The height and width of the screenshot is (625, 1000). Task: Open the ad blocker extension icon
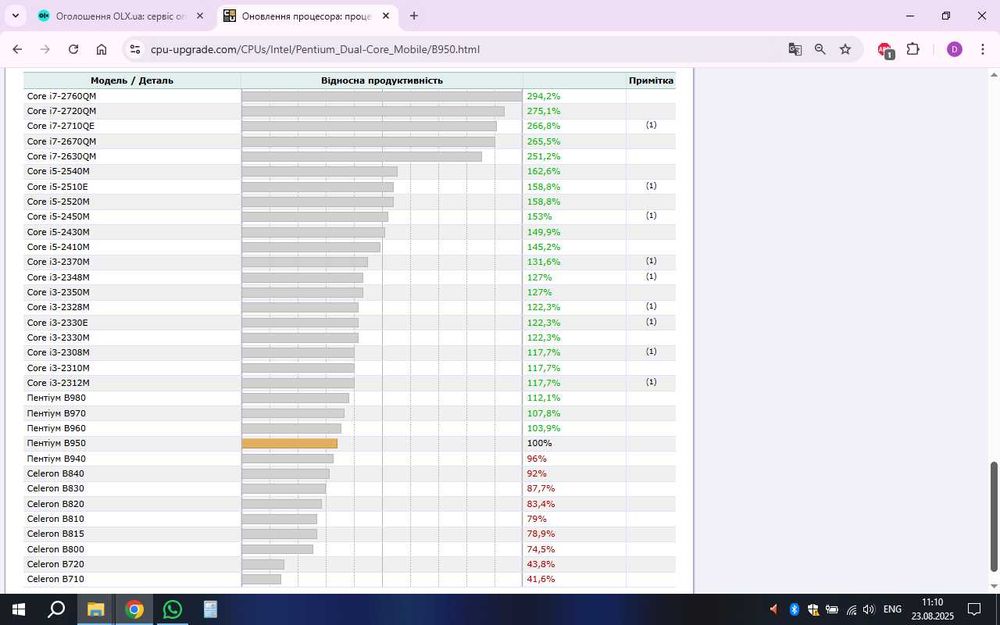[x=885, y=50]
